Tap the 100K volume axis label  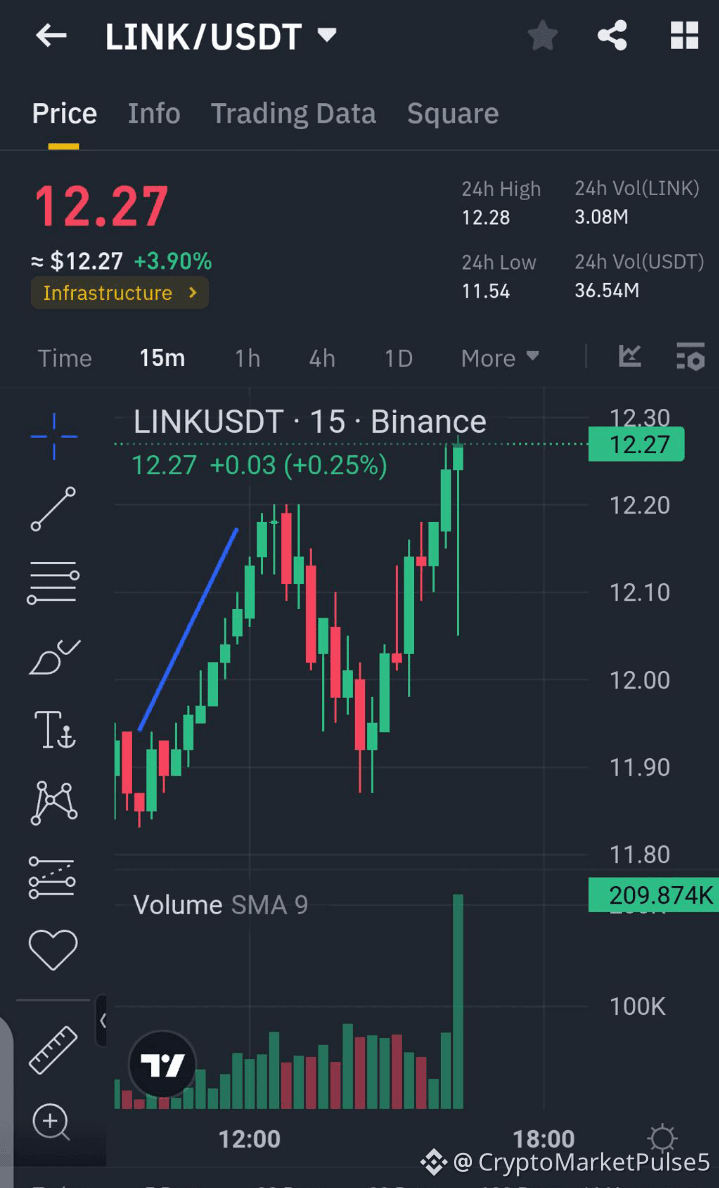click(638, 1007)
